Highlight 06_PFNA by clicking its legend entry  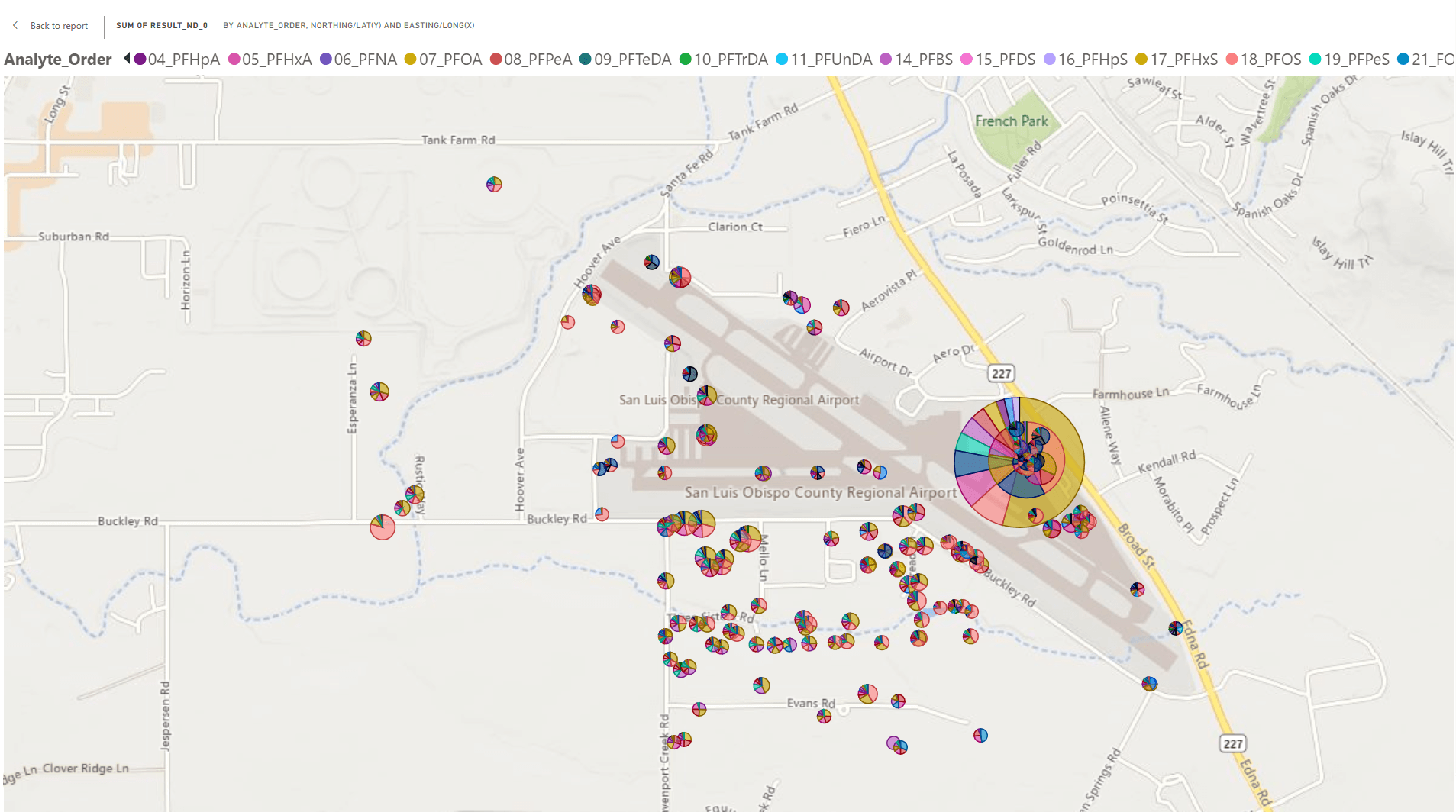pos(327,59)
